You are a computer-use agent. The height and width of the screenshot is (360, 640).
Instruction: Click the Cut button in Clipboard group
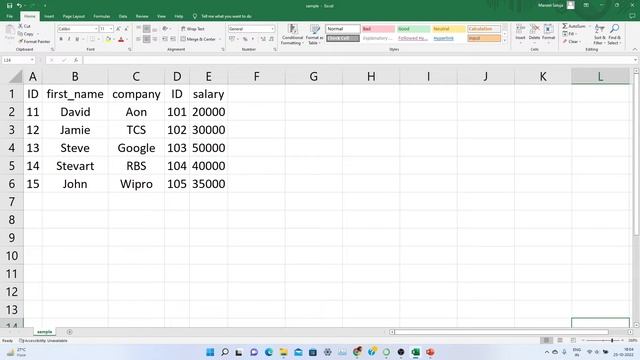tap(24, 26)
